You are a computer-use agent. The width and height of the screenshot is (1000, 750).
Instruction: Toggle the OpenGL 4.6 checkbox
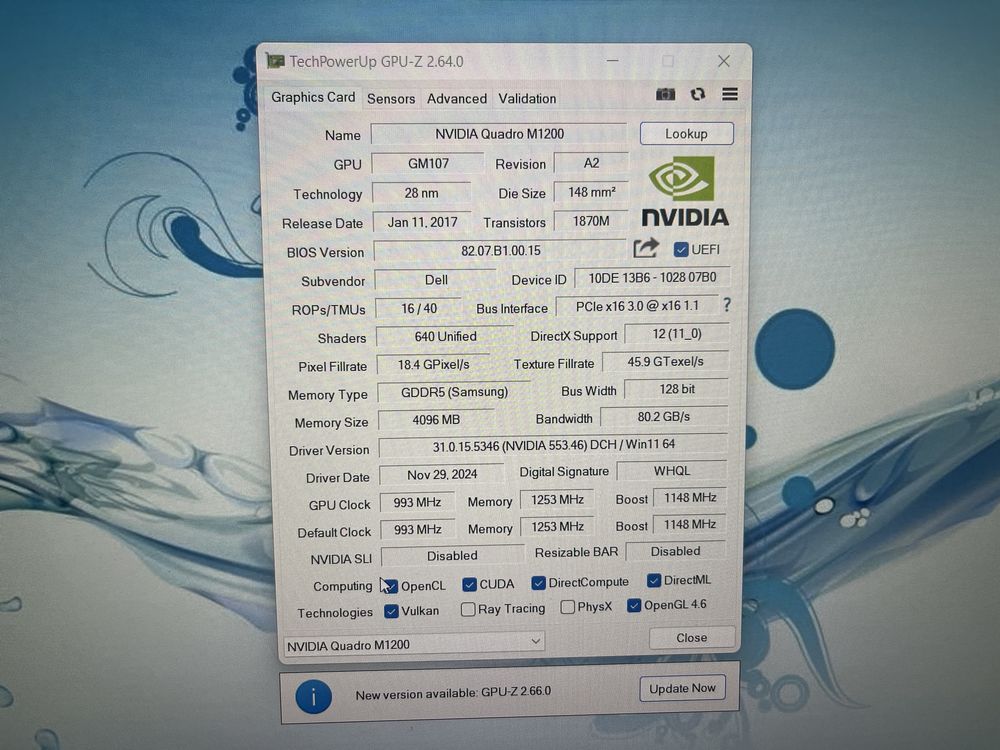tap(634, 605)
